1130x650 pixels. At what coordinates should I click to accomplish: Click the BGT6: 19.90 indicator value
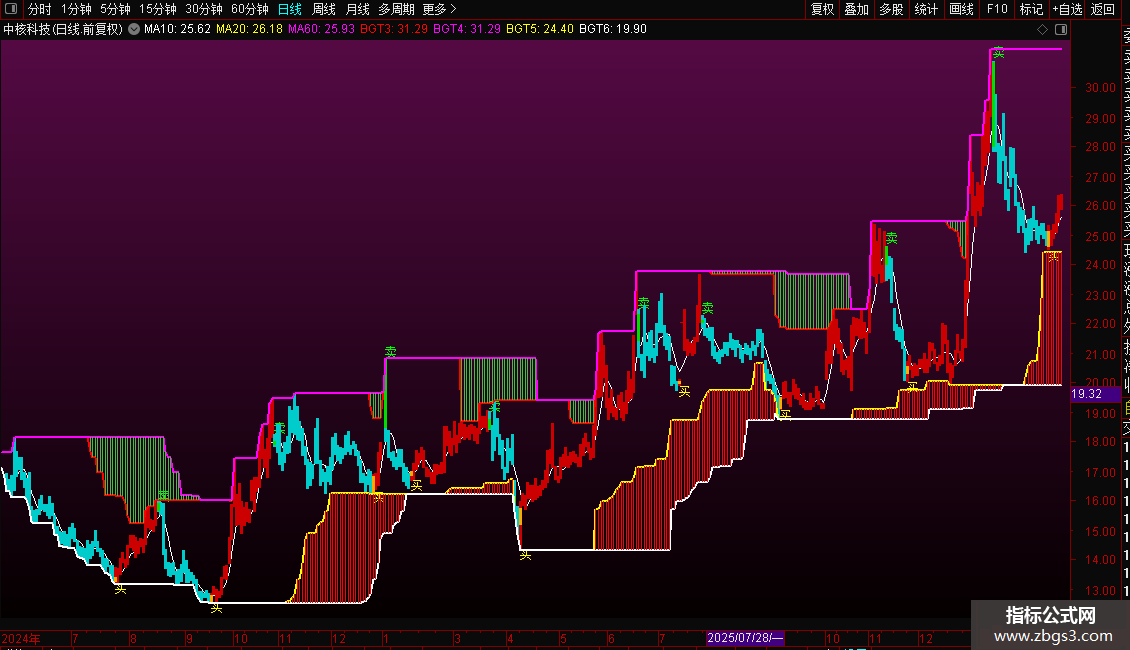tap(613, 29)
